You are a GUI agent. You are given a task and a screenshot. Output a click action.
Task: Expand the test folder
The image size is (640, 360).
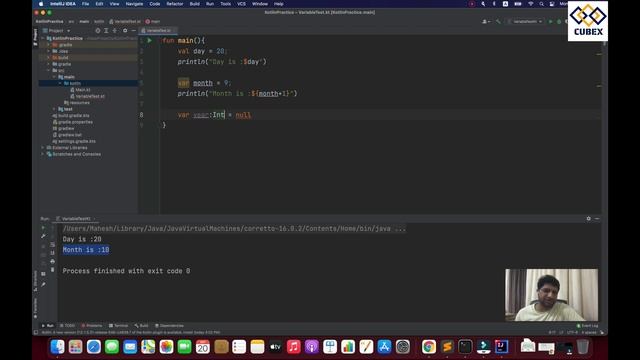[54, 109]
